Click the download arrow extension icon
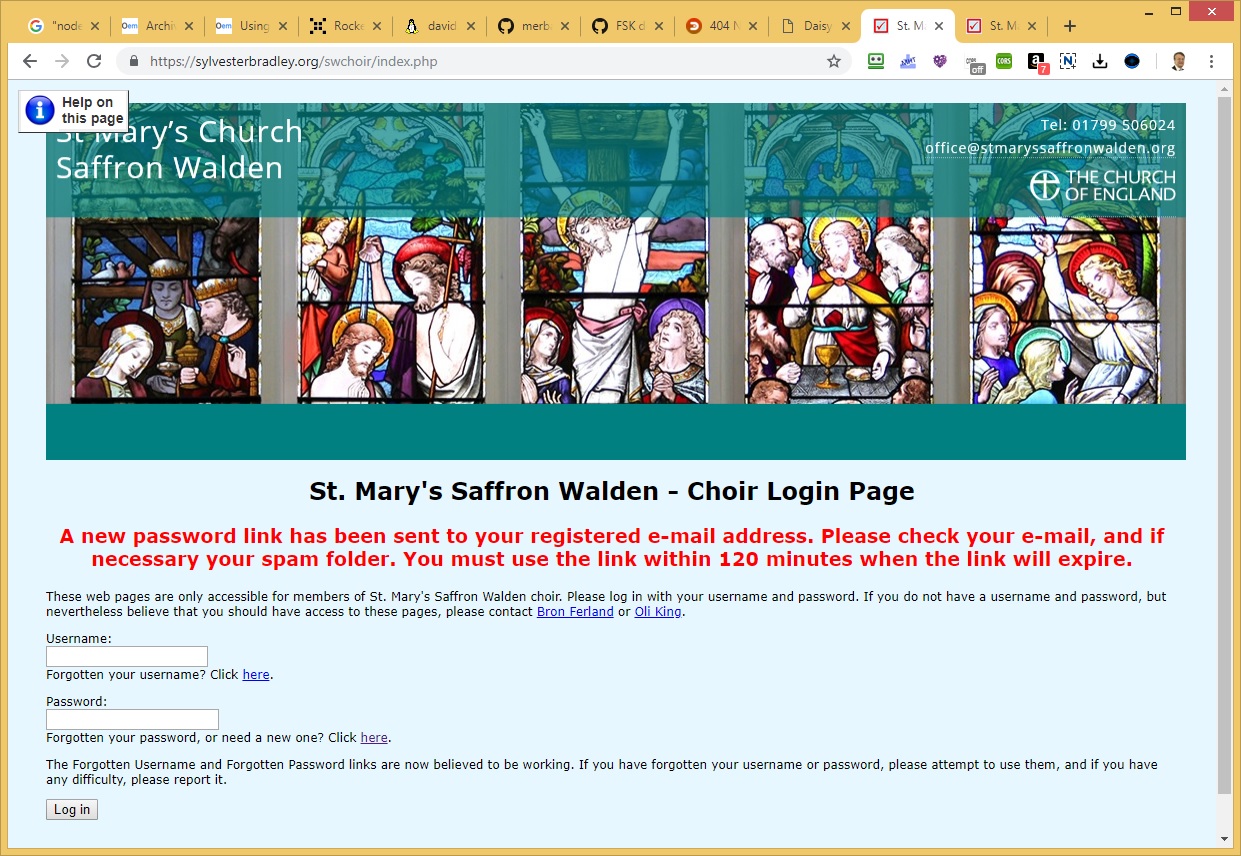This screenshot has height=856, width=1241. coord(1100,61)
